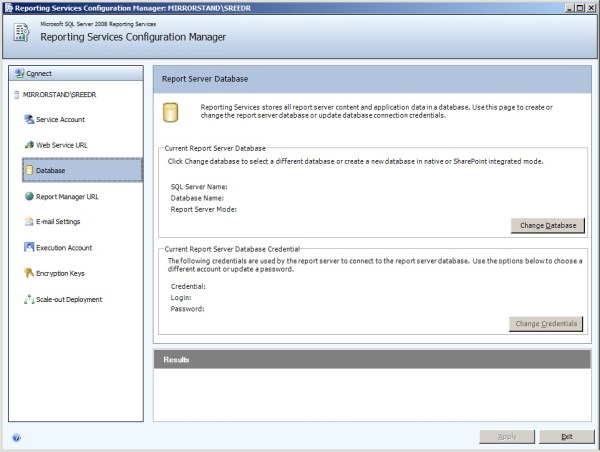This screenshot has width=600, height=452.
Task: Click the Change Credentials button
Action: 545,324
